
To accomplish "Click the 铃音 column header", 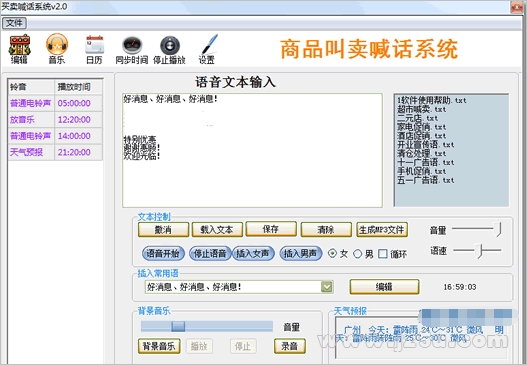I will tap(31, 87).
